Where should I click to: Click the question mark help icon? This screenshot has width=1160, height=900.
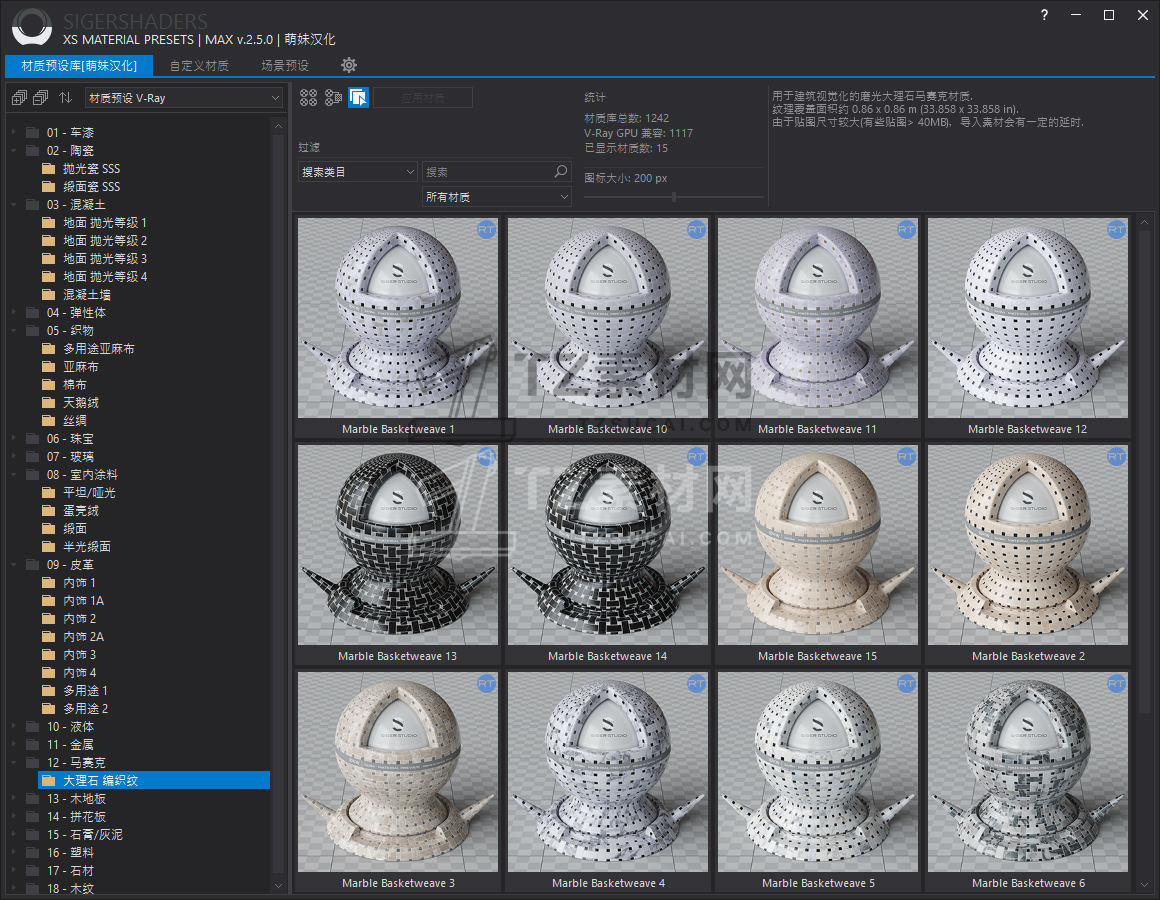click(x=1044, y=15)
